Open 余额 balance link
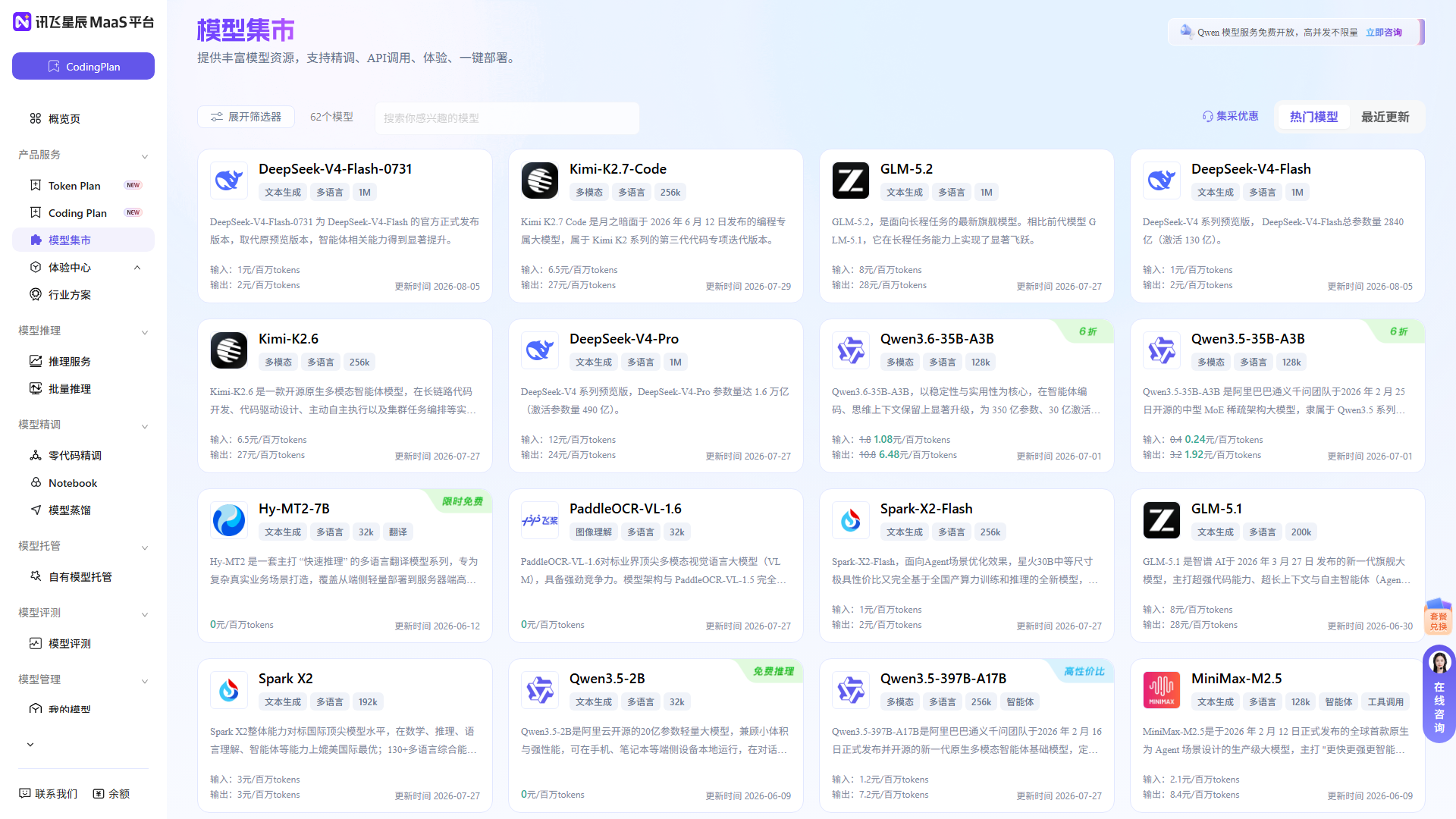The image size is (1456, 819). [111, 793]
